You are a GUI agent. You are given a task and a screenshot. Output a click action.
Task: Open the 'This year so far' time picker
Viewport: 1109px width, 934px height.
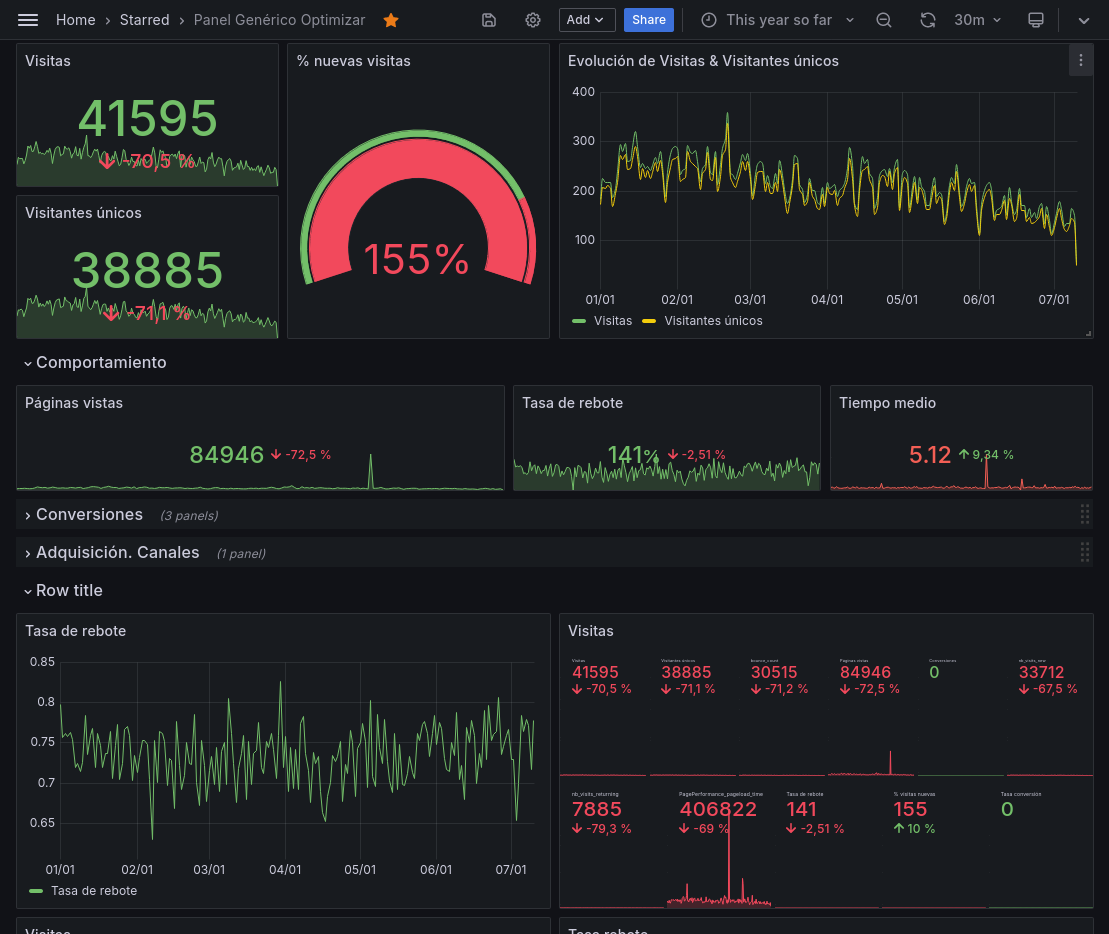point(778,20)
